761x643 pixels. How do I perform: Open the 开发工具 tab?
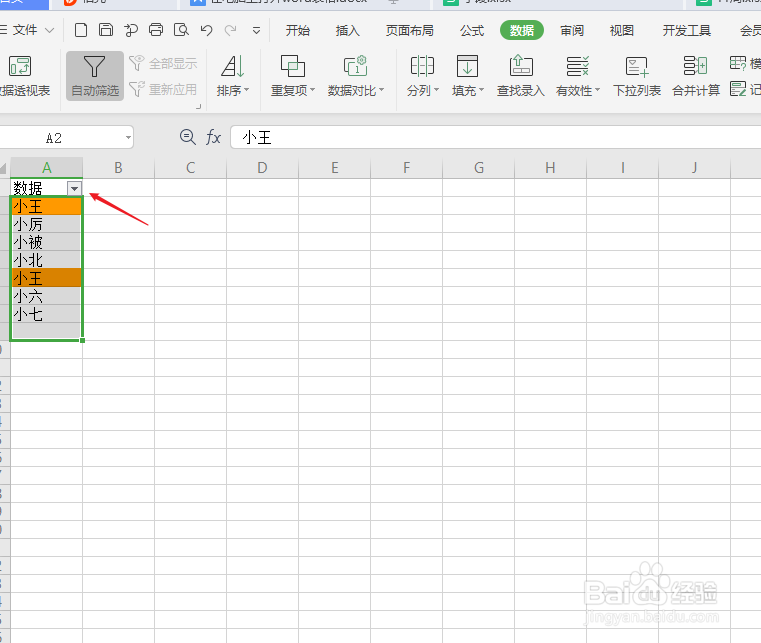(687, 31)
